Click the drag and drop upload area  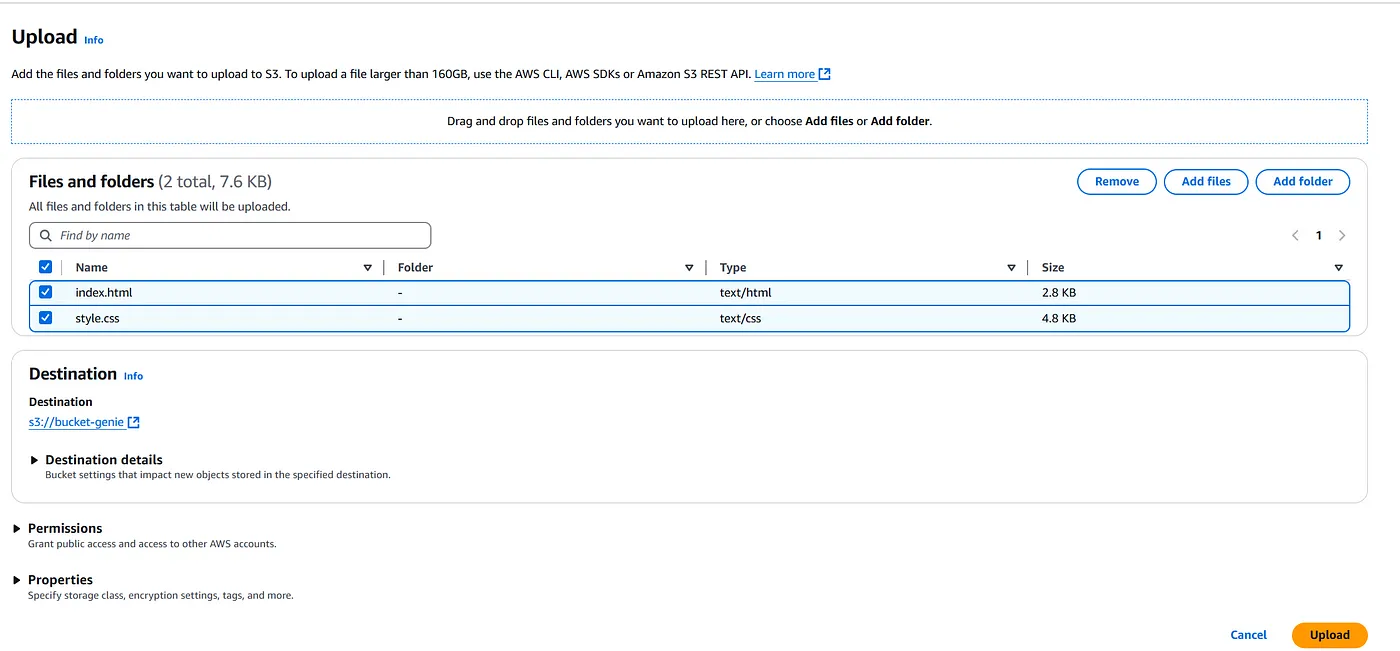coord(689,121)
